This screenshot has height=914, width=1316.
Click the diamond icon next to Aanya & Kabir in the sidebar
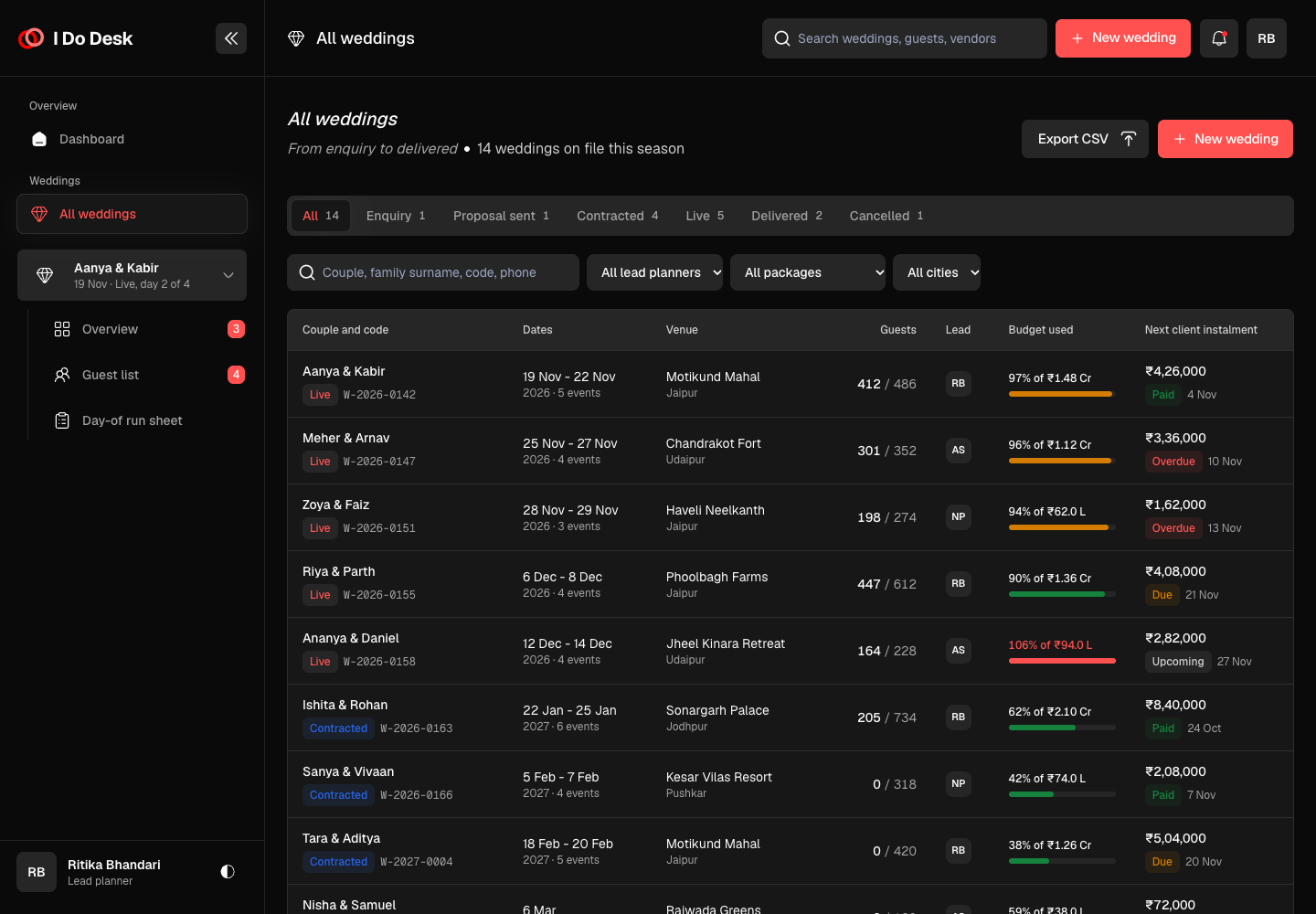pyautogui.click(x=45, y=275)
